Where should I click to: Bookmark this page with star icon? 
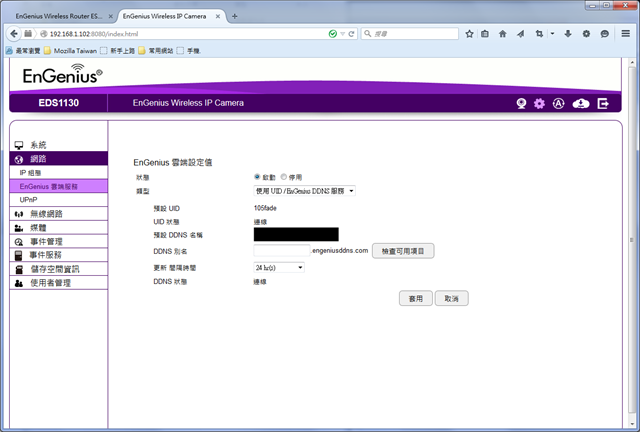pos(469,34)
